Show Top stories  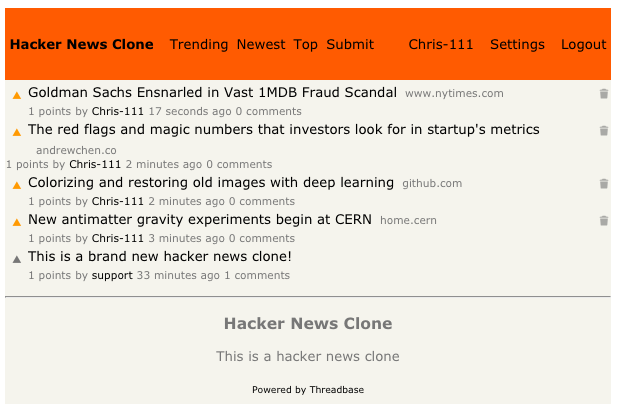click(305, 45)
